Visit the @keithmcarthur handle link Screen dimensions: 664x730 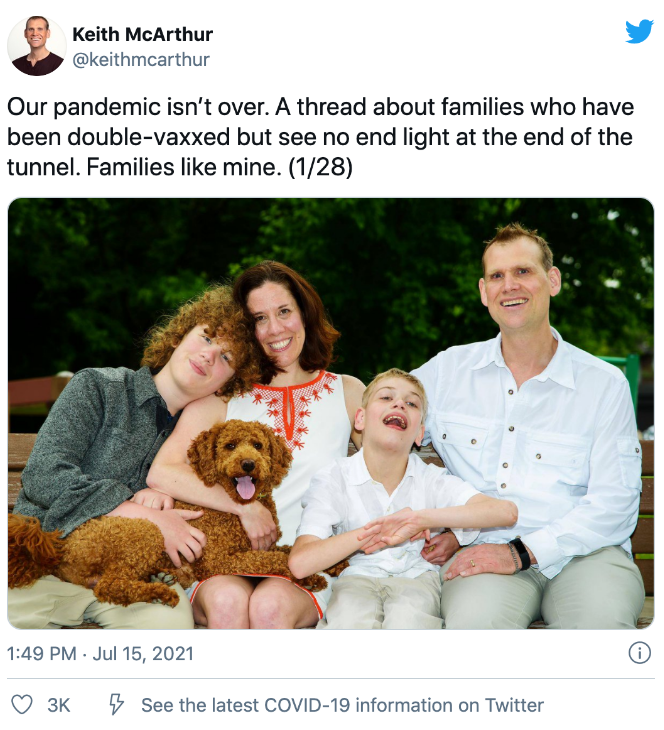click(x=141, y=60)
